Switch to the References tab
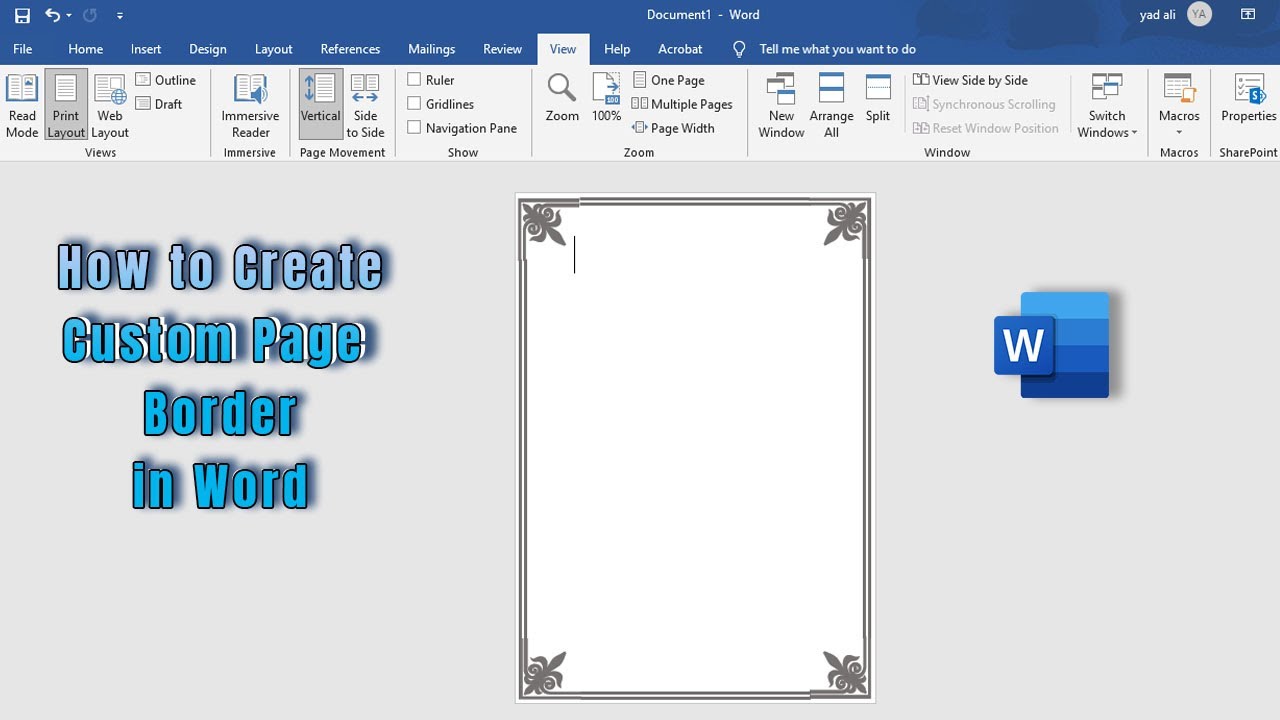Image resolution: width=1280 pixels, height=720 pixels. 350,49
